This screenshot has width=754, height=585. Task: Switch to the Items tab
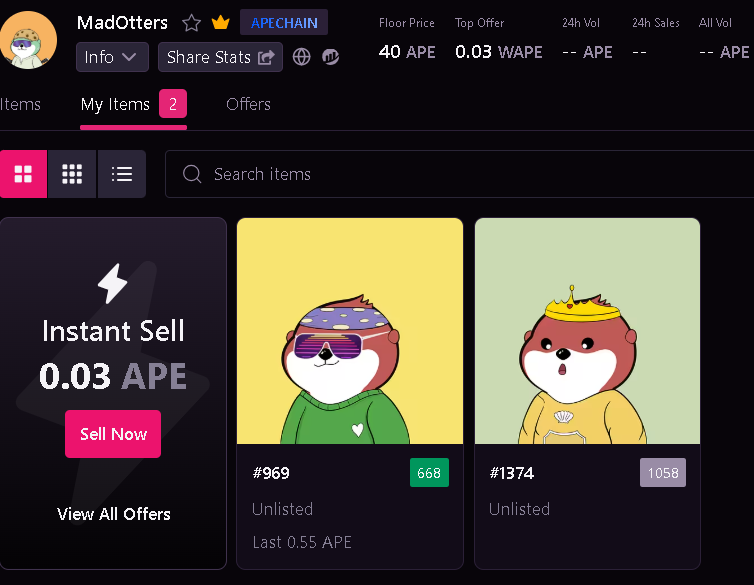20,104
